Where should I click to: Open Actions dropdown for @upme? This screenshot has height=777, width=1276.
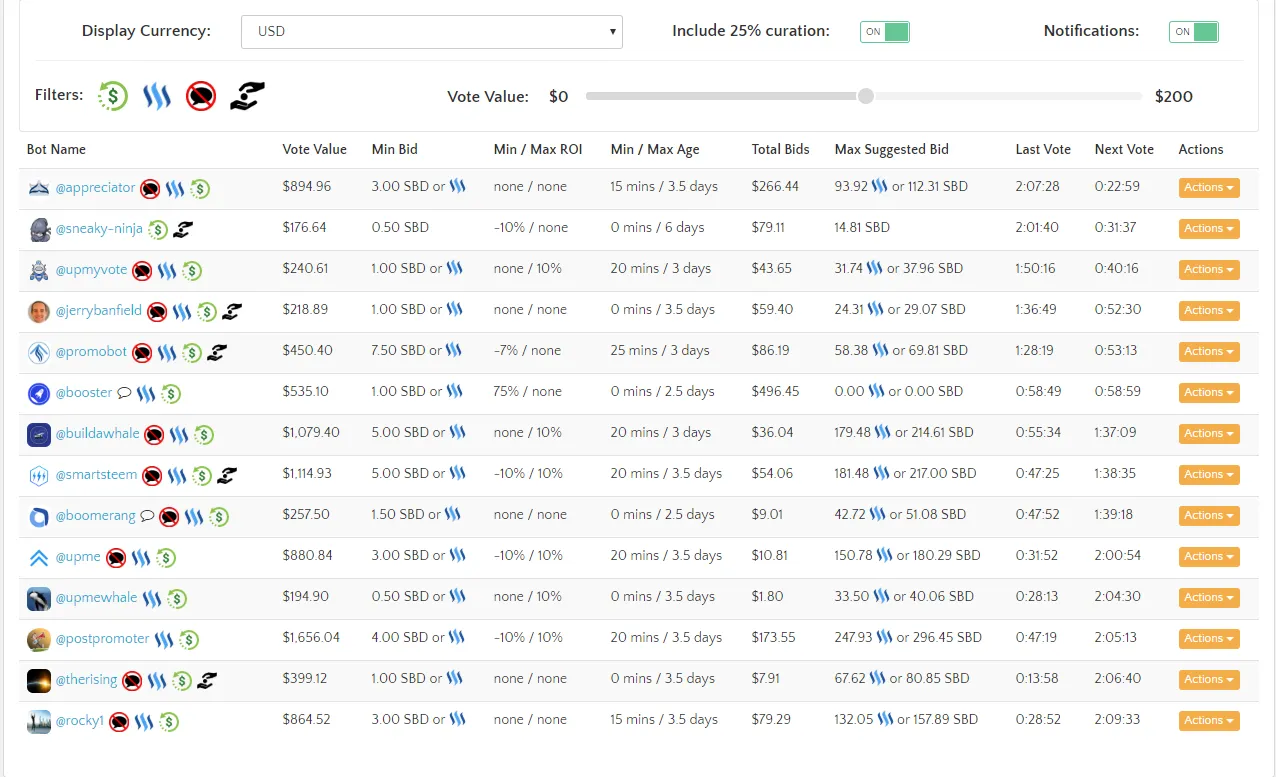(1209, 557)
